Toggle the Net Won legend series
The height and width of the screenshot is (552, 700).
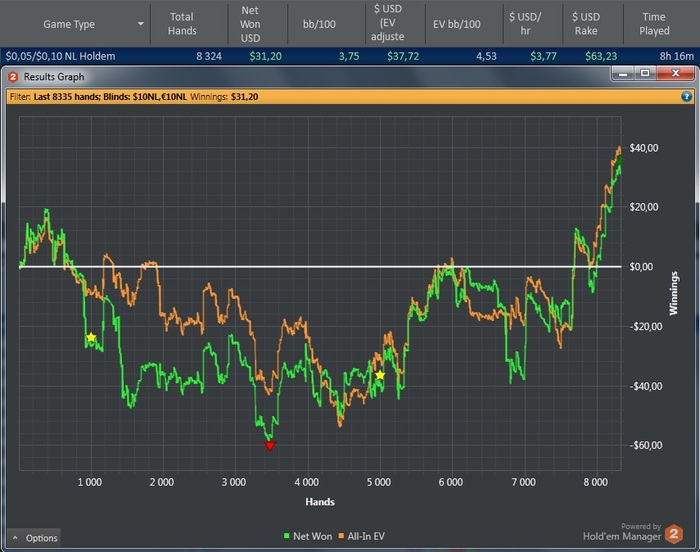pos(308,536)
